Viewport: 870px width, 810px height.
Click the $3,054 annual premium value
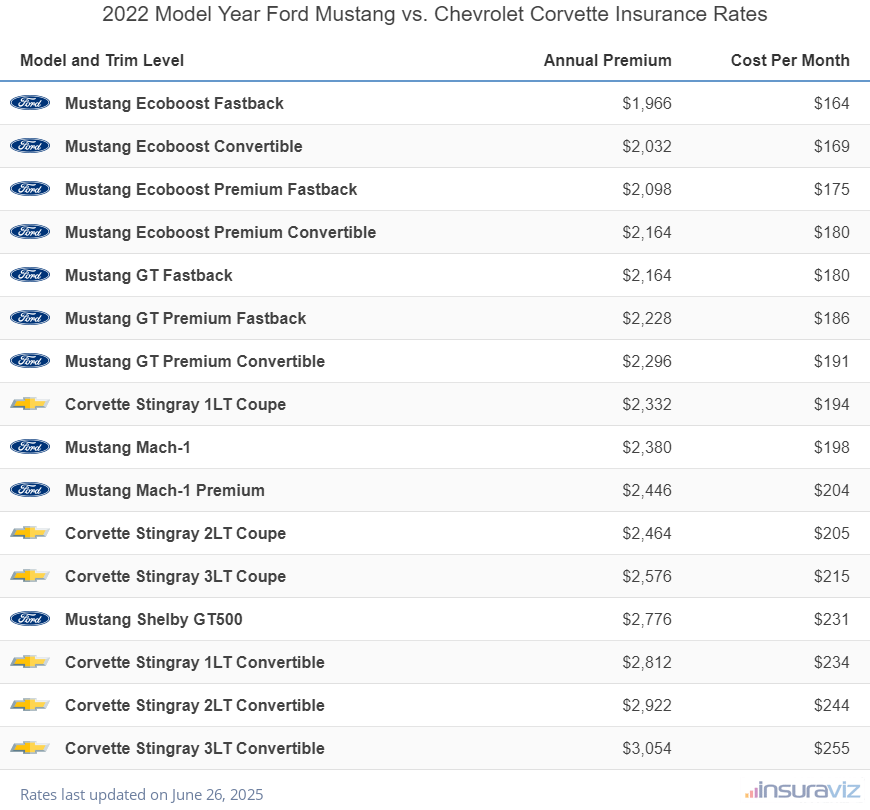tap(647, 748)
